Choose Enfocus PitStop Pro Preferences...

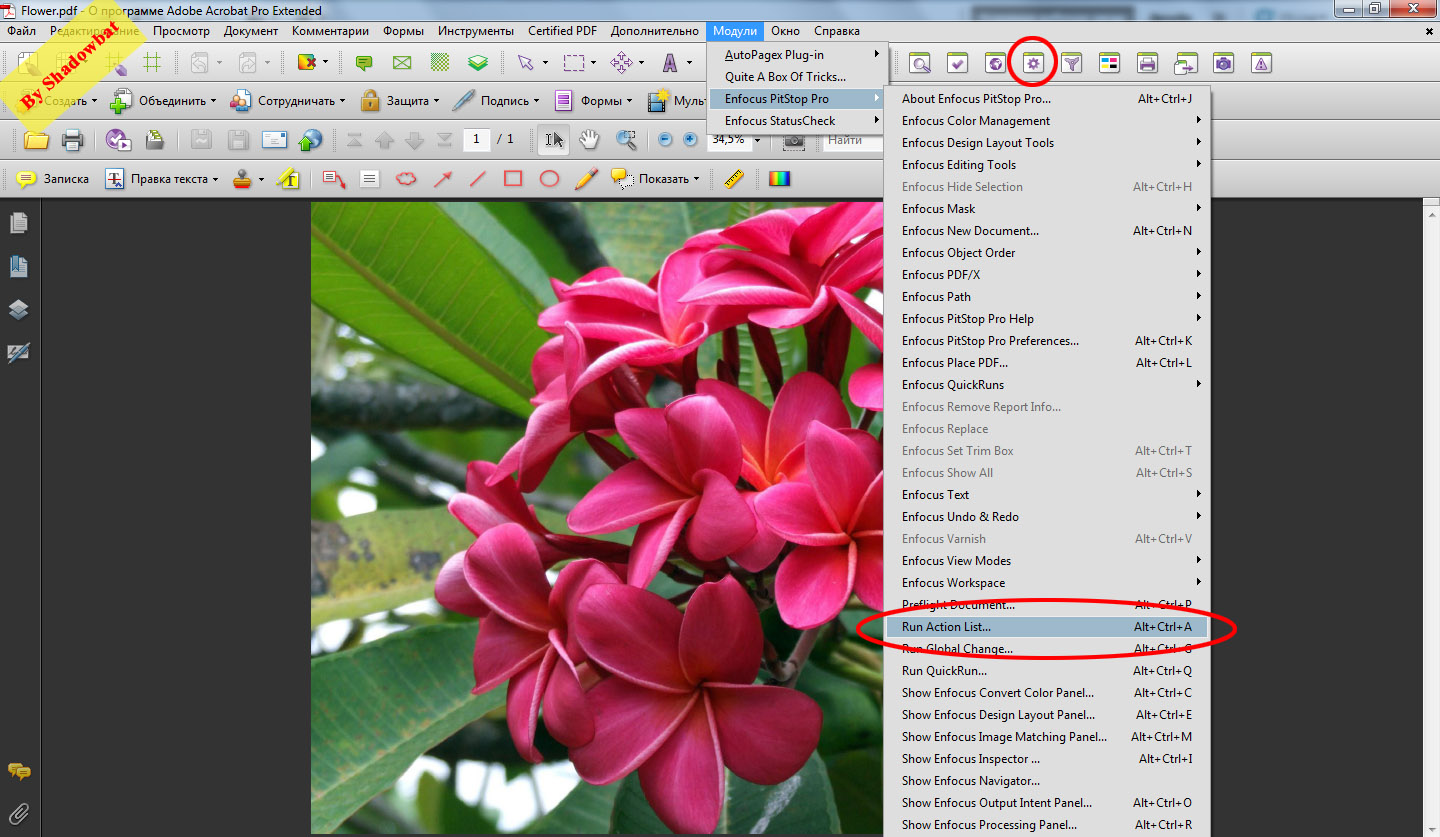[1046, 341]
